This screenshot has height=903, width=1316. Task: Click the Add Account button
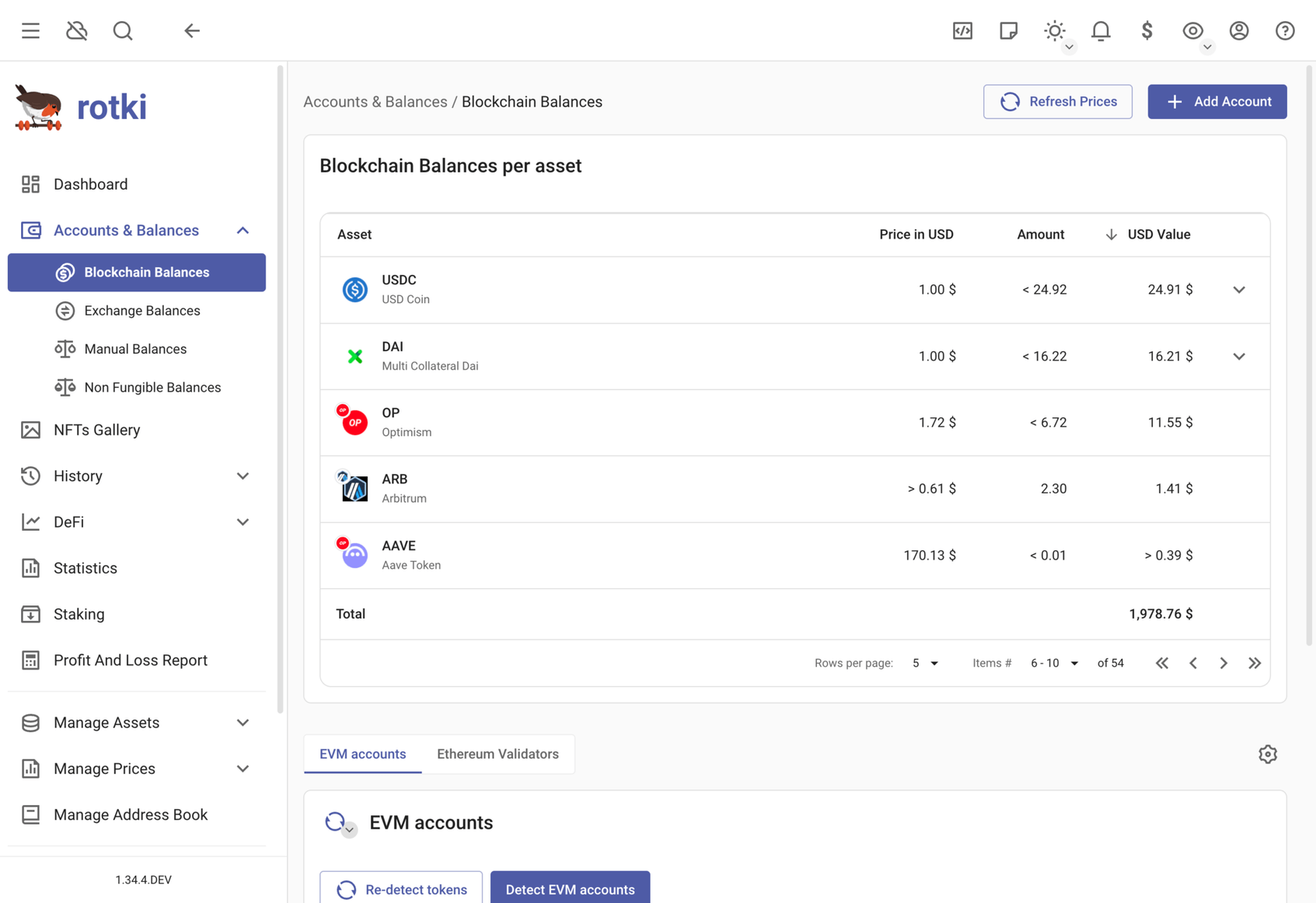coord(1217,102)
